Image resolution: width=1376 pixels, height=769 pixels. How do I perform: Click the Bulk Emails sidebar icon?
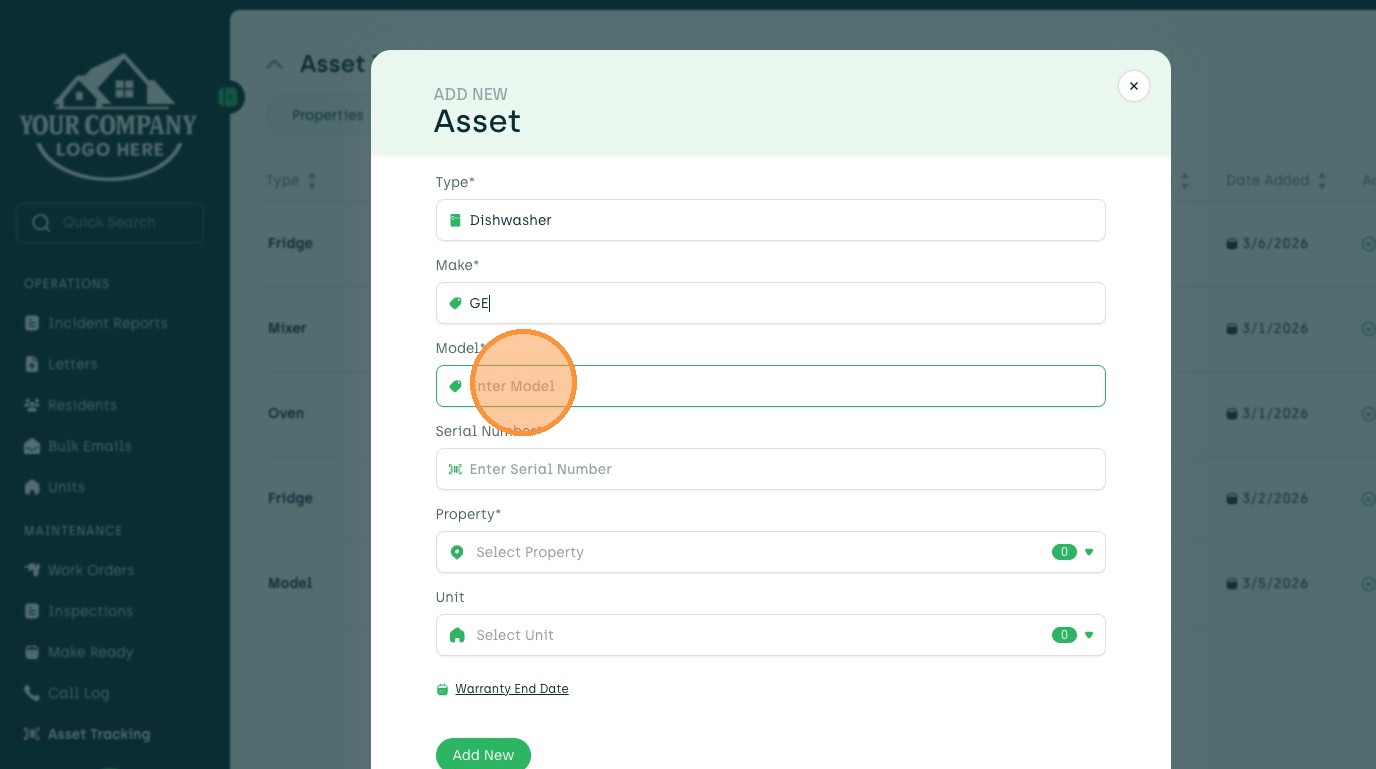pos(32,446)
